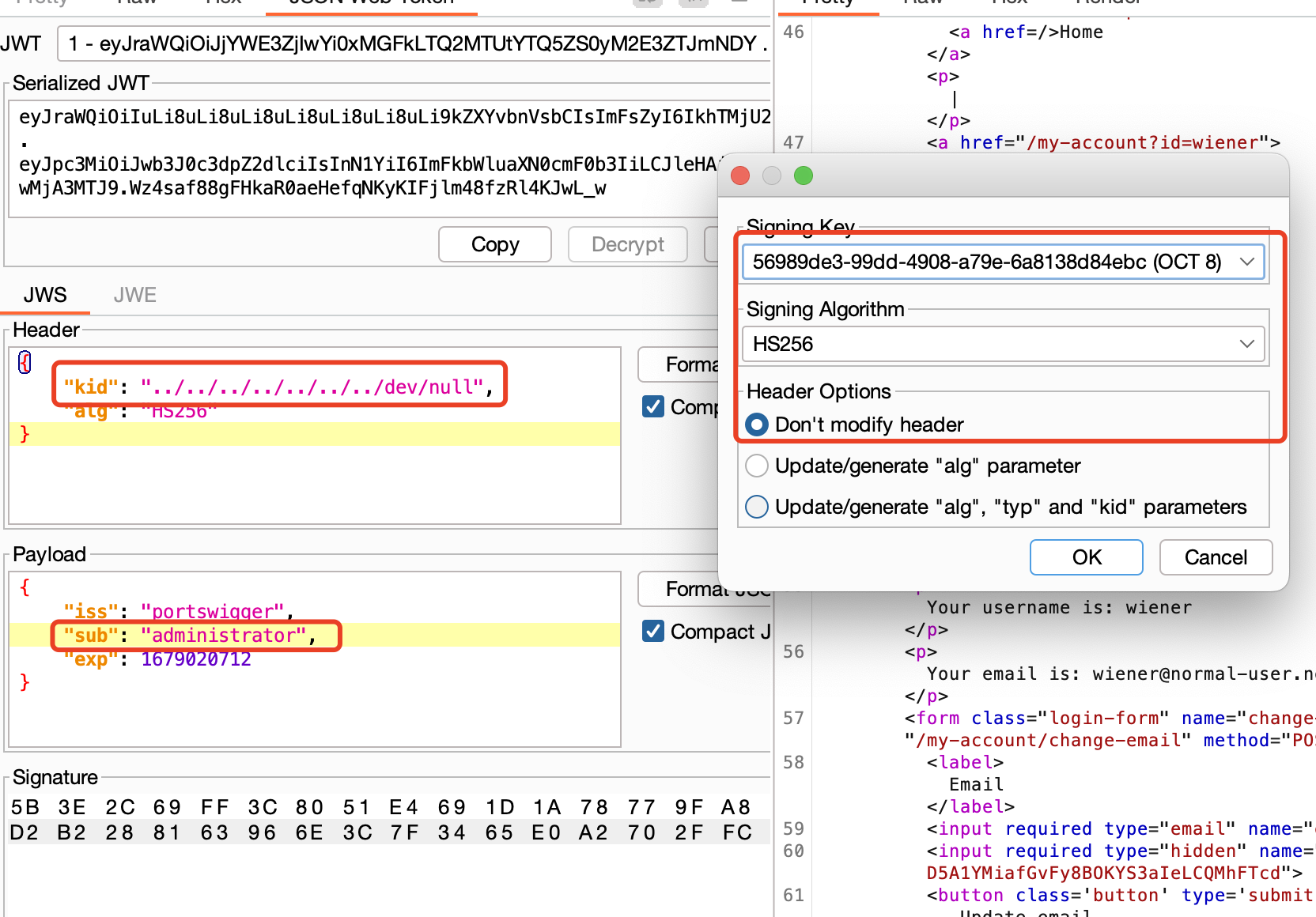Viewport: 1316px width, 917px height.
Task: Open the Signing Key dropdown
Action: (1003, 262)
